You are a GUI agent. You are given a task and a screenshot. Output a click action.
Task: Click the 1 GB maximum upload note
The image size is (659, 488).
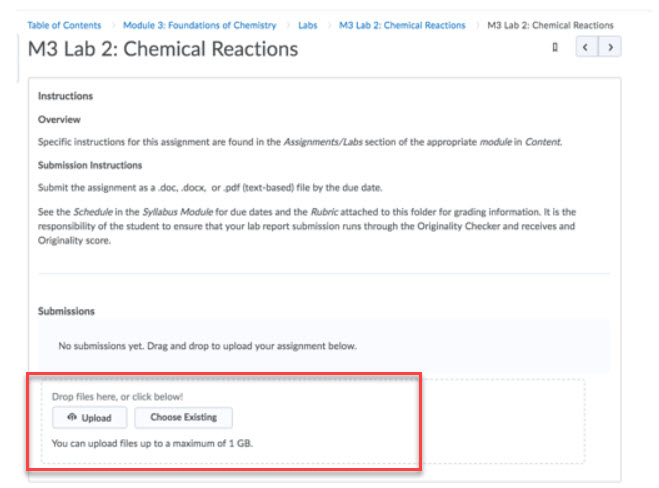[x=152, y=443]
